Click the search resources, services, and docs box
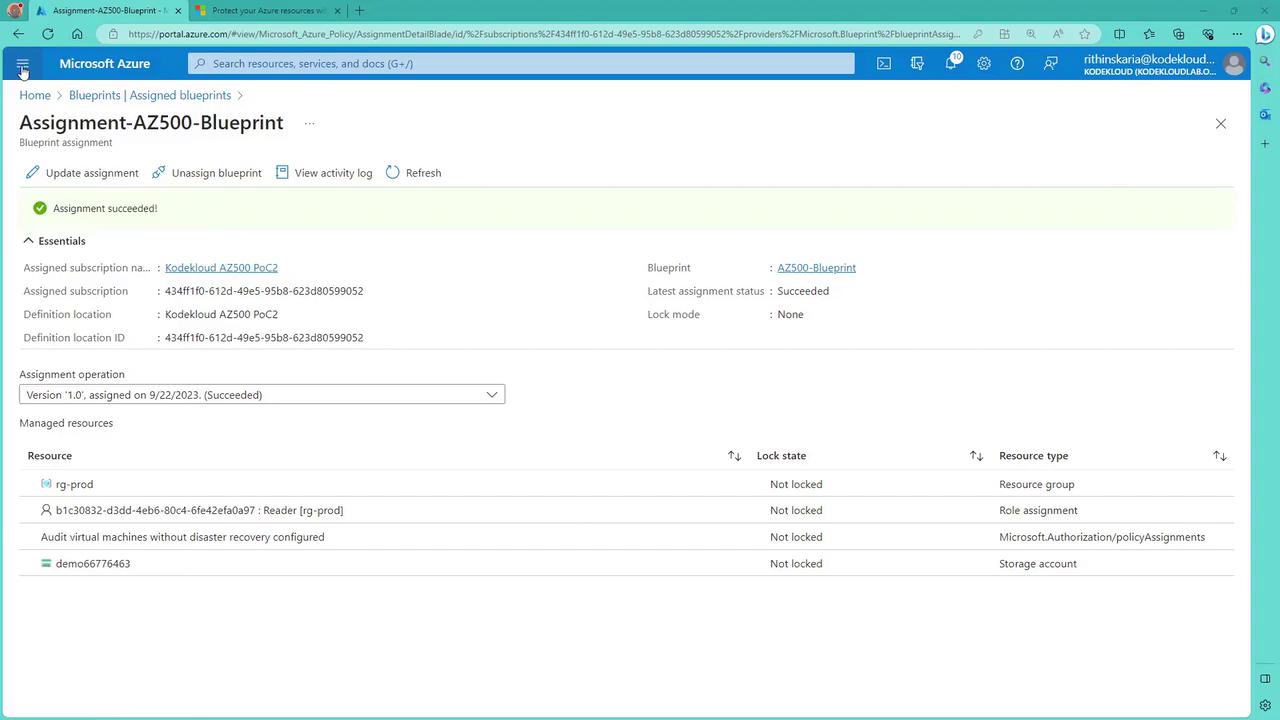The height and width of the screenshot is (720, 1280). click(x=521, y=63)
